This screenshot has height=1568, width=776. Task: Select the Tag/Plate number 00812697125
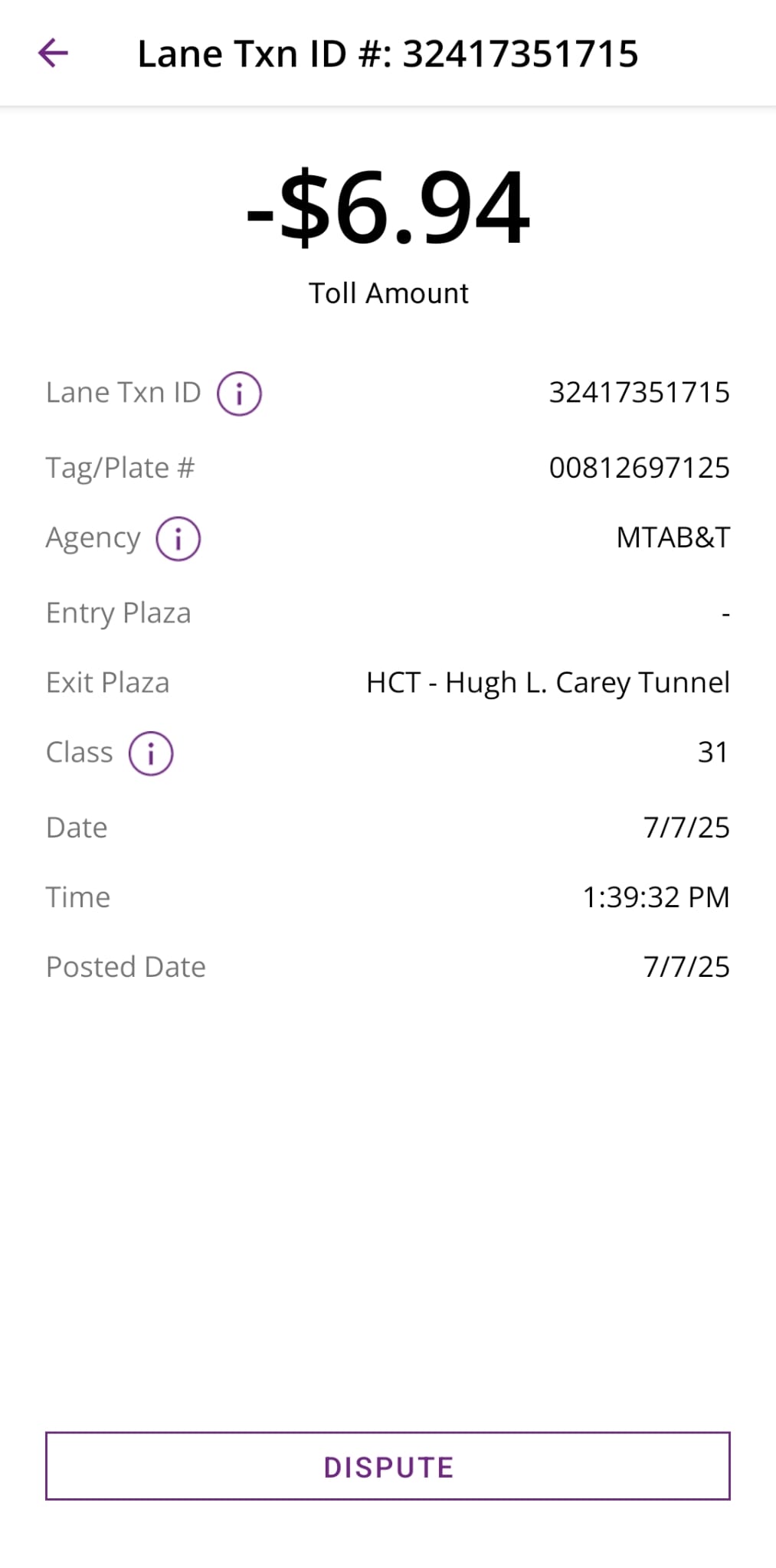tap(639, 468)
